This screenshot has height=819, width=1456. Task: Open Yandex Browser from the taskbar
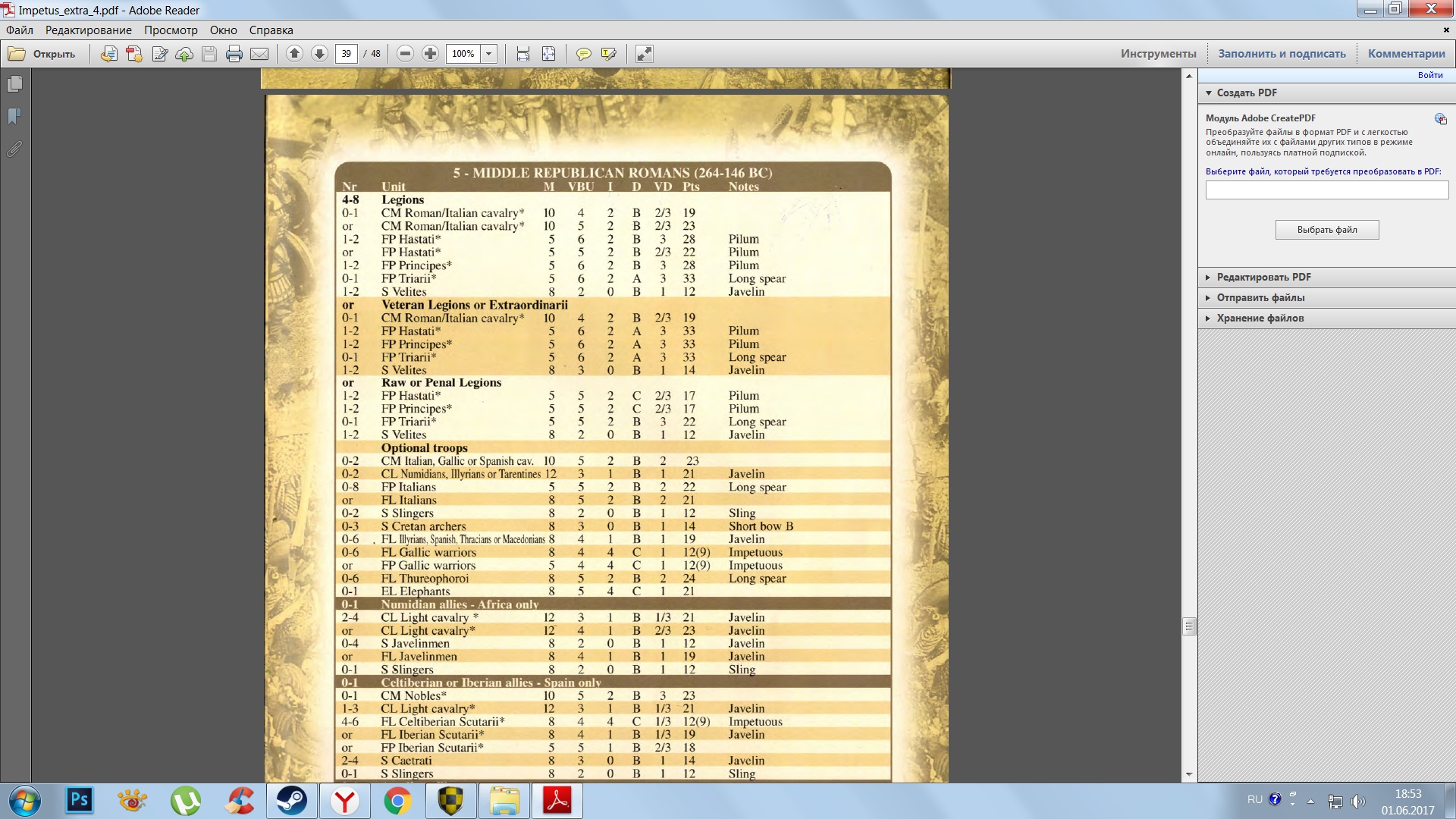pyautogui.click(x=345, y=801)
